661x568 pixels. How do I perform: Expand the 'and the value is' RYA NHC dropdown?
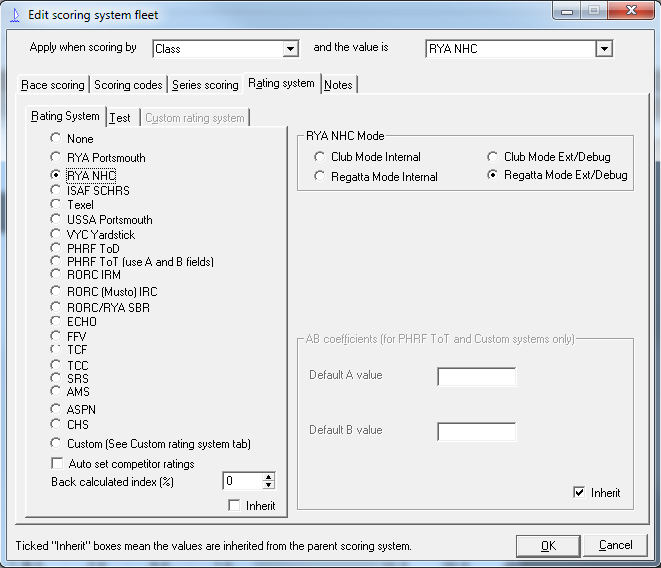[604, 49]
